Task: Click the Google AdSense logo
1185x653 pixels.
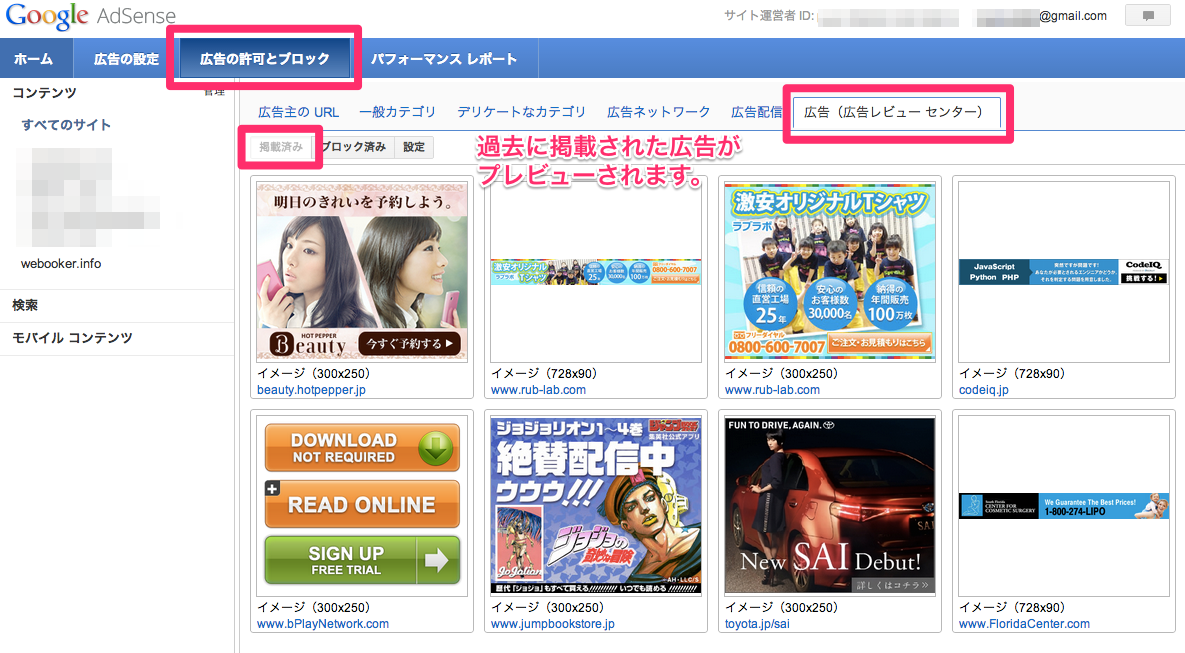Action: [91, 16]
